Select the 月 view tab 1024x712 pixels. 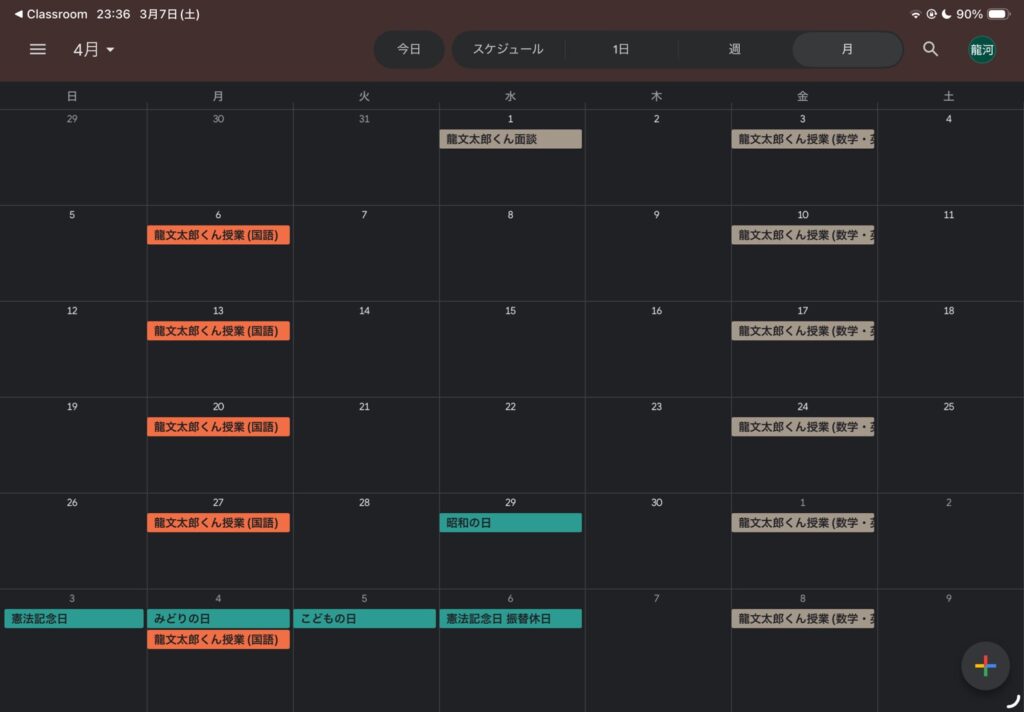[x=847, y=49]
